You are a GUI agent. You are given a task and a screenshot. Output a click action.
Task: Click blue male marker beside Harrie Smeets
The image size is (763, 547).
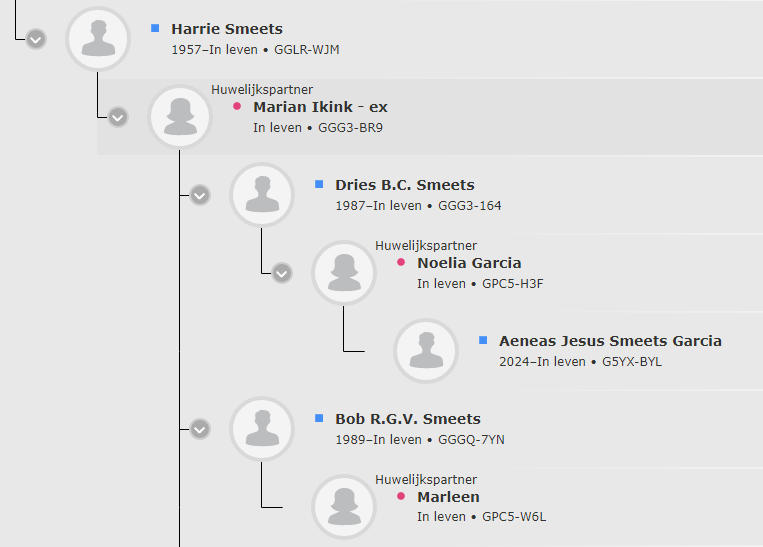pyautogui.click(x=155, y=28)
